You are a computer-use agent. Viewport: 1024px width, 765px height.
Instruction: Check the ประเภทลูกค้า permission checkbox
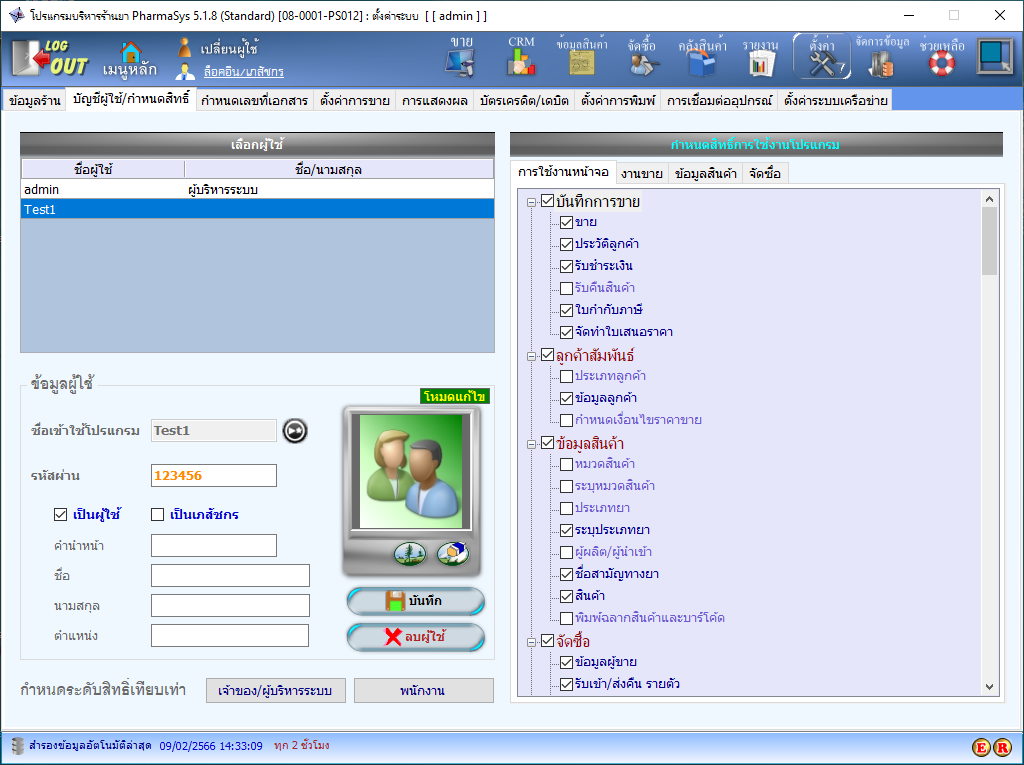[567, 376]
